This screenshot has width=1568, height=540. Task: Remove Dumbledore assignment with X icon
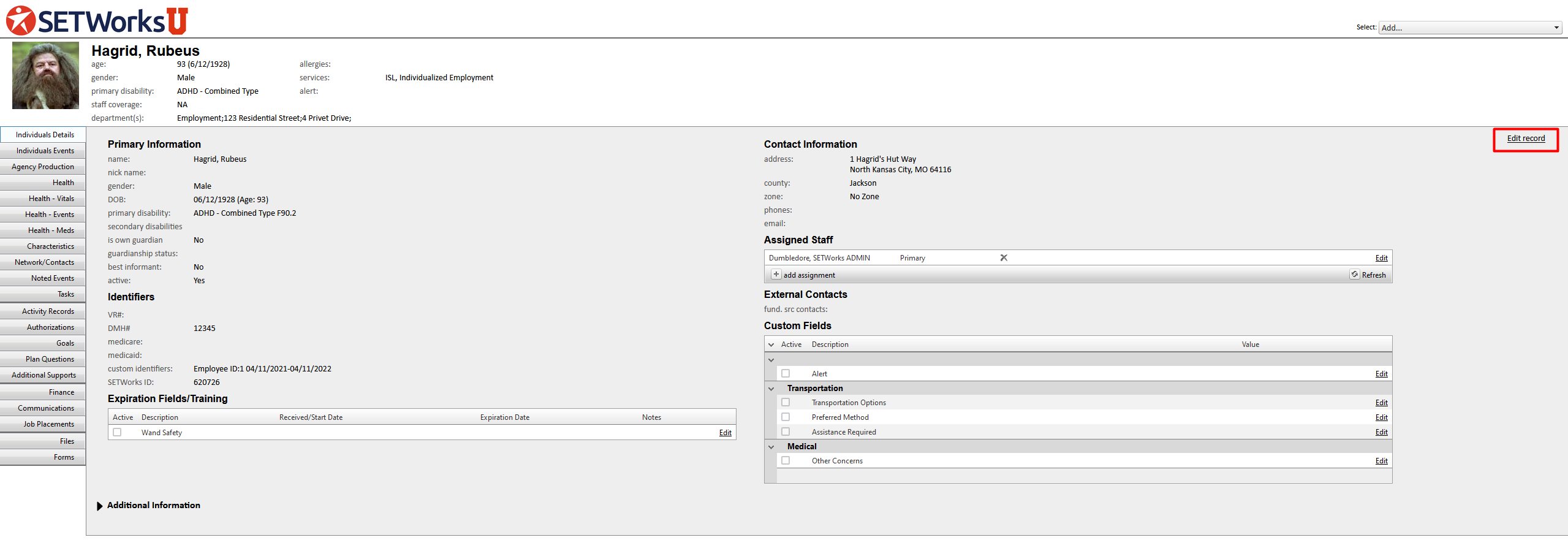coord(1004,258)
